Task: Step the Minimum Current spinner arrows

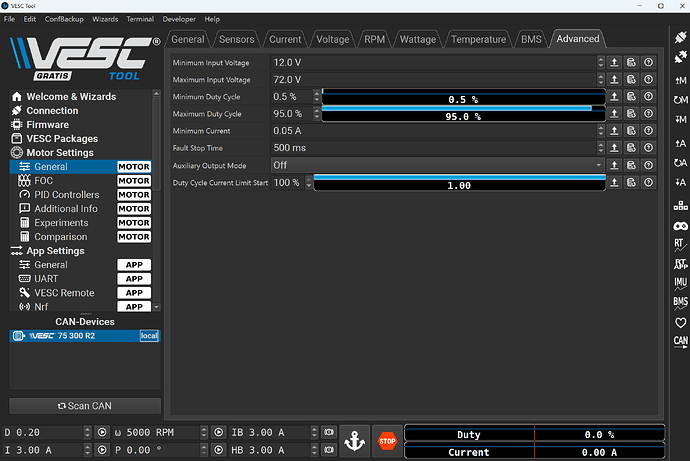Action: click(600, 131)
